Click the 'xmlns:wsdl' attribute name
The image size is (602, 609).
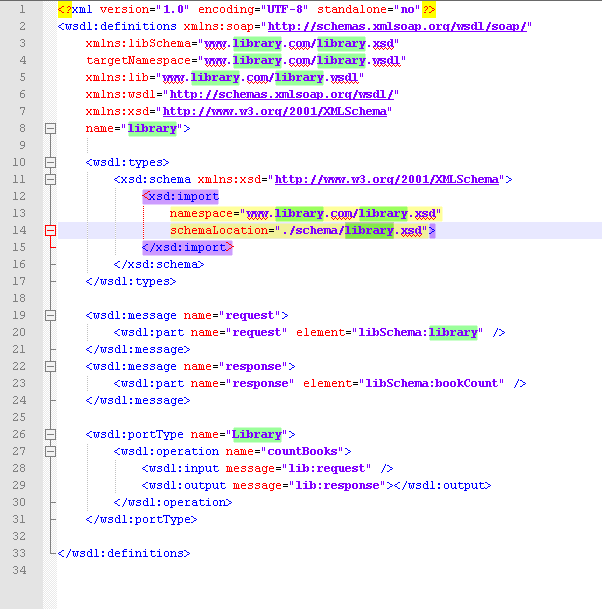[x=121, y=94]
